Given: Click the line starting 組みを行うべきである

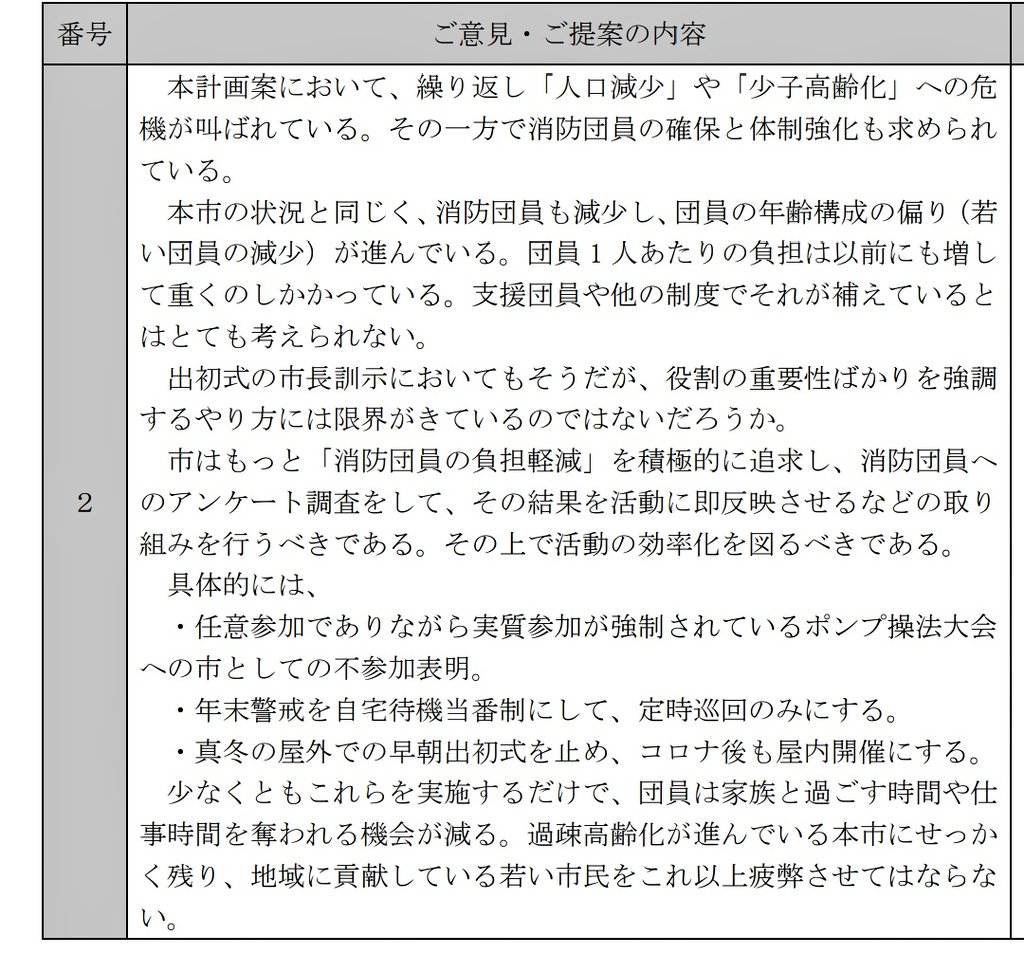Looking at the screenshot, I should 548,544.
